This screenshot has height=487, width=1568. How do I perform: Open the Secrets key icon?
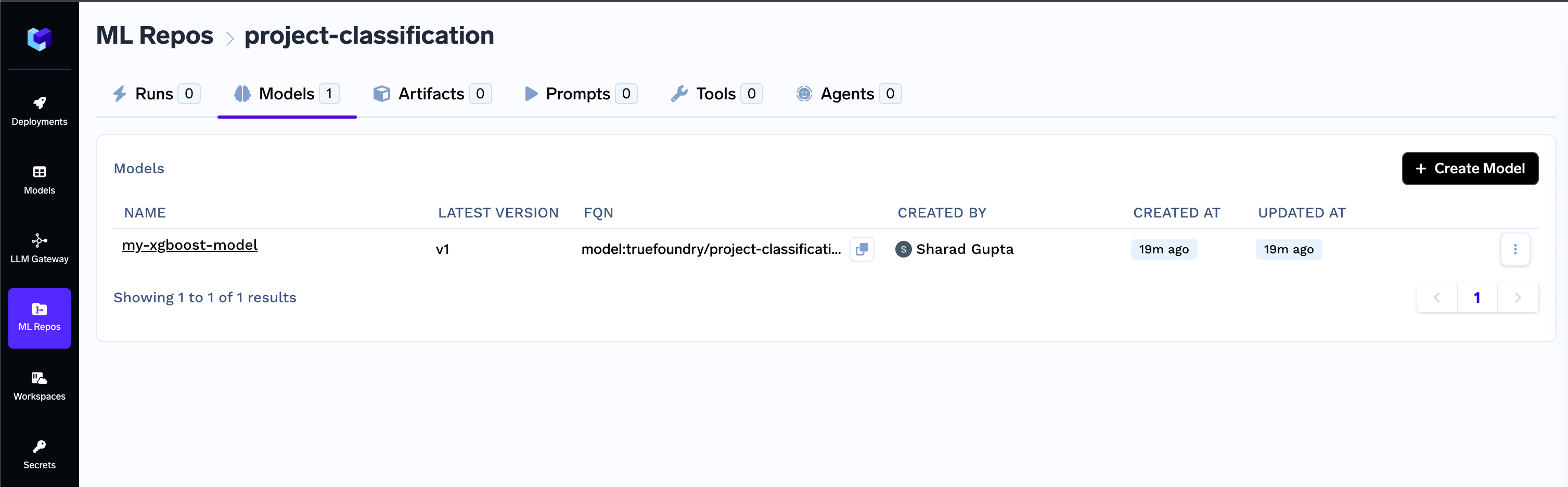[x=40, y=447]
